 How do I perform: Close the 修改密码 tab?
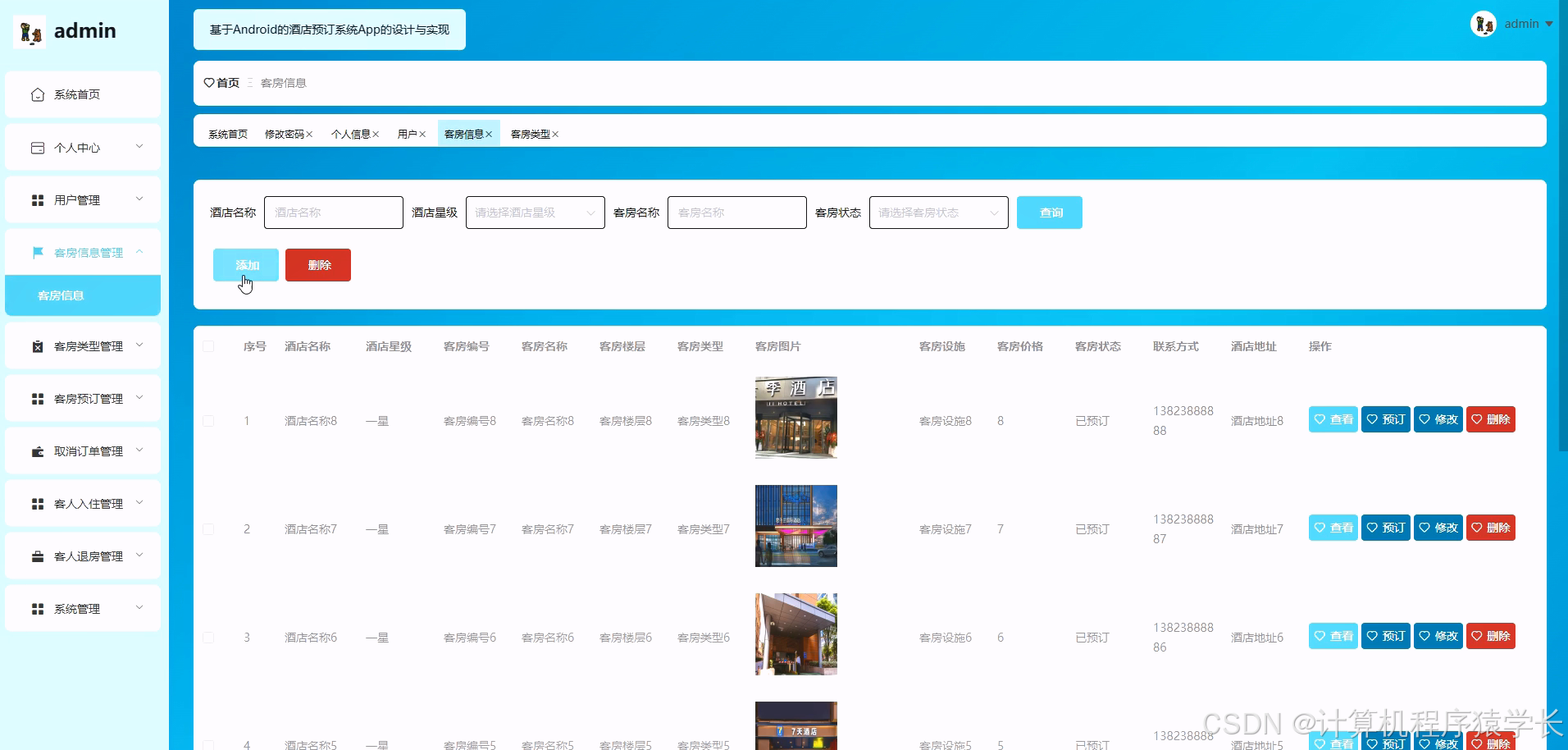[309, 135]
